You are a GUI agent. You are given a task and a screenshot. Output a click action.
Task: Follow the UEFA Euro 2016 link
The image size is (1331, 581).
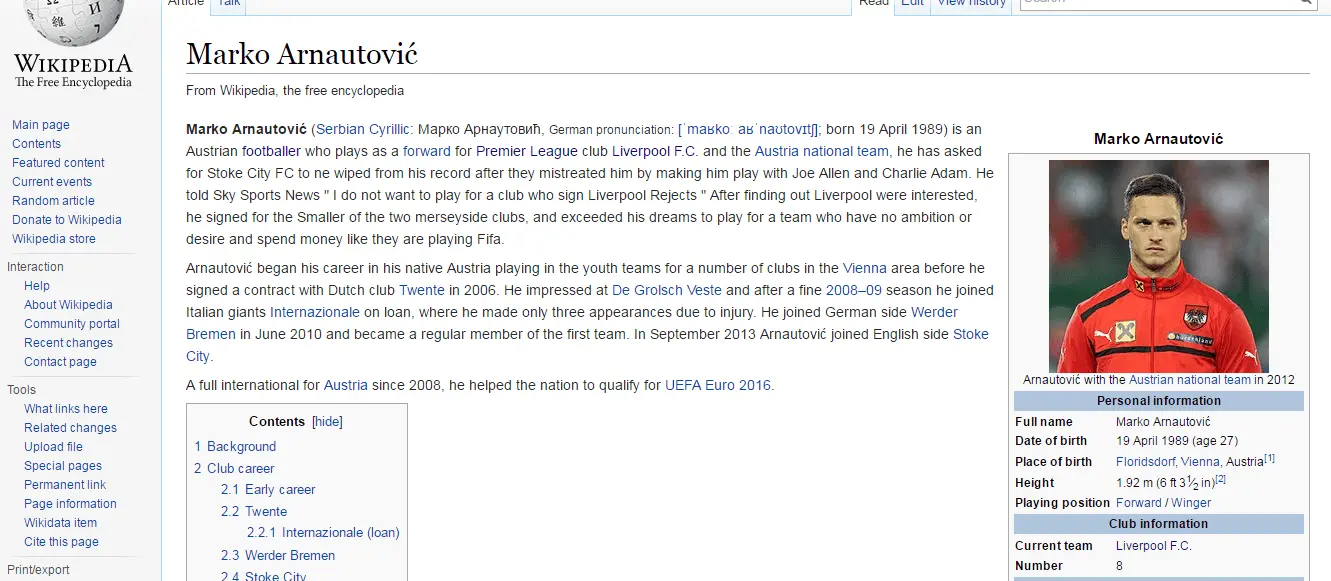(x=718, y=385)
